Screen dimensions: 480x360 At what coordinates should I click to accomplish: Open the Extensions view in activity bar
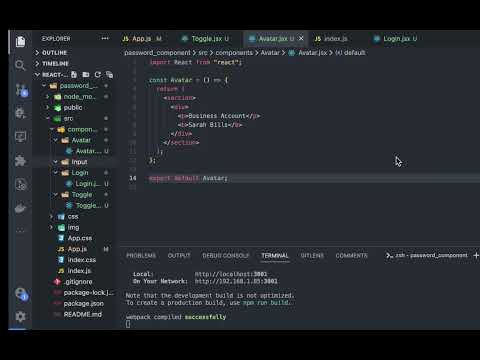pos(20,161)
